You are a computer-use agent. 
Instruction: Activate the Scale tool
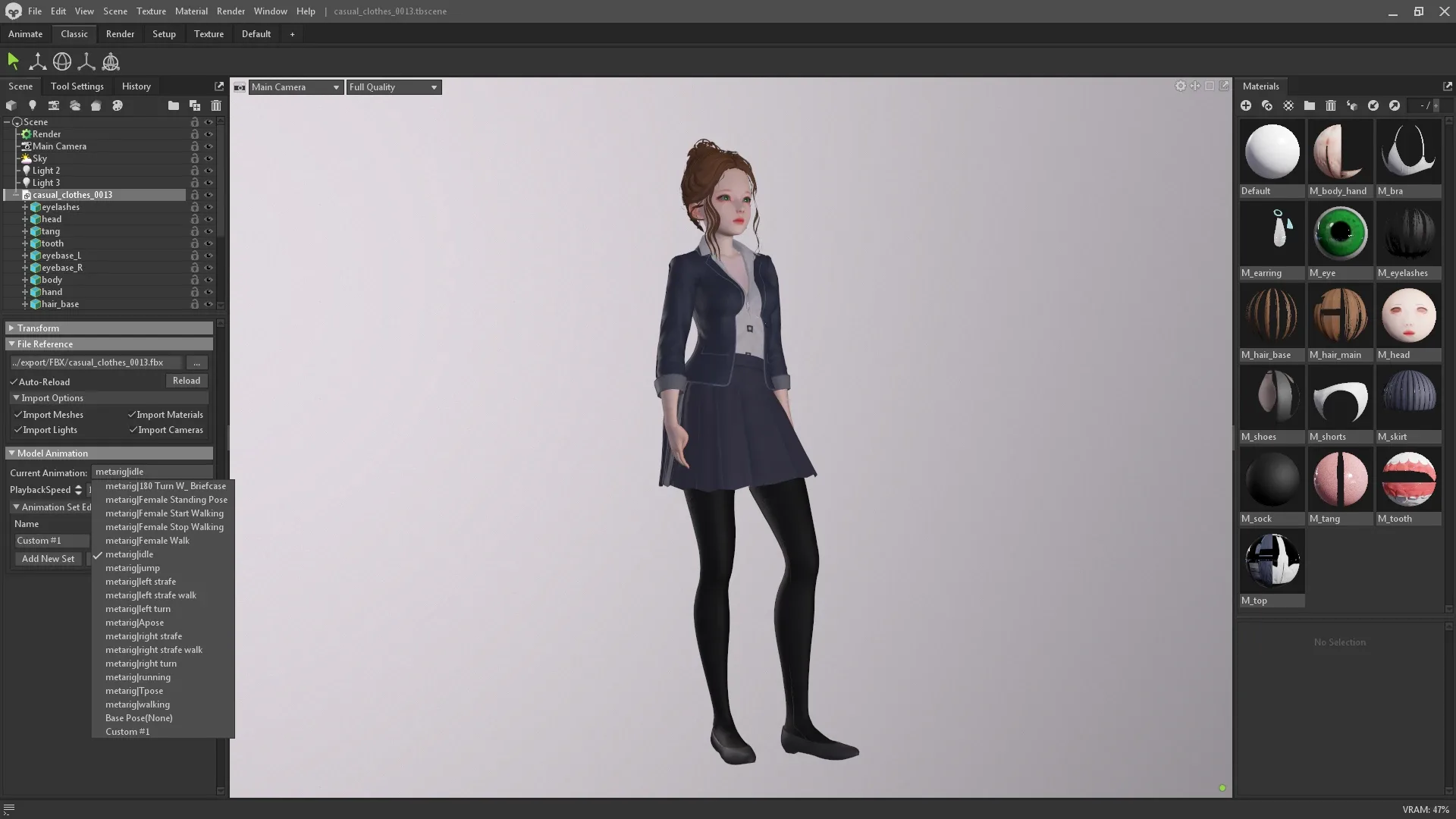click(x=86, y=61)
